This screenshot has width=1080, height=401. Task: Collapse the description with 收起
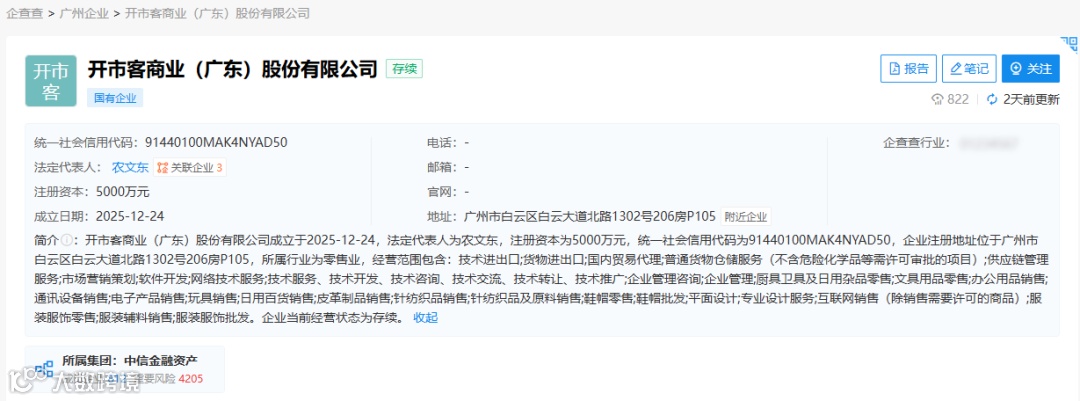click(425, 318)
